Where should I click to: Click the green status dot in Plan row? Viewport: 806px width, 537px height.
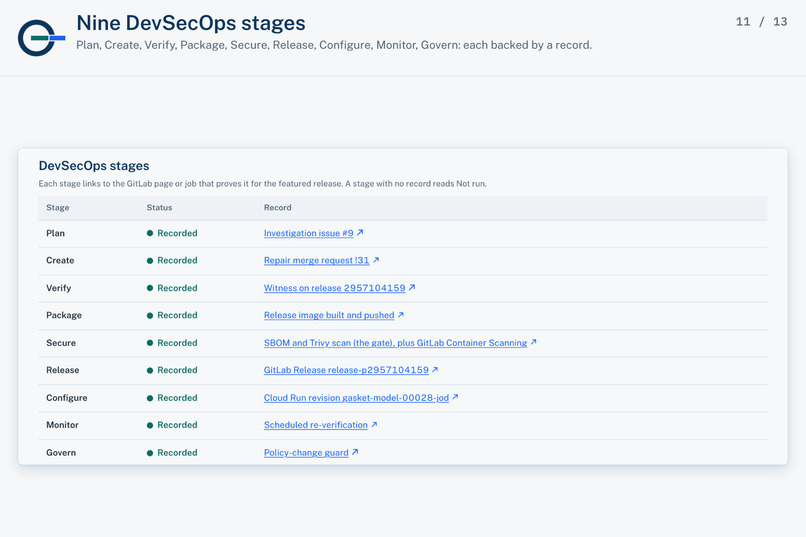pos(150,233)
